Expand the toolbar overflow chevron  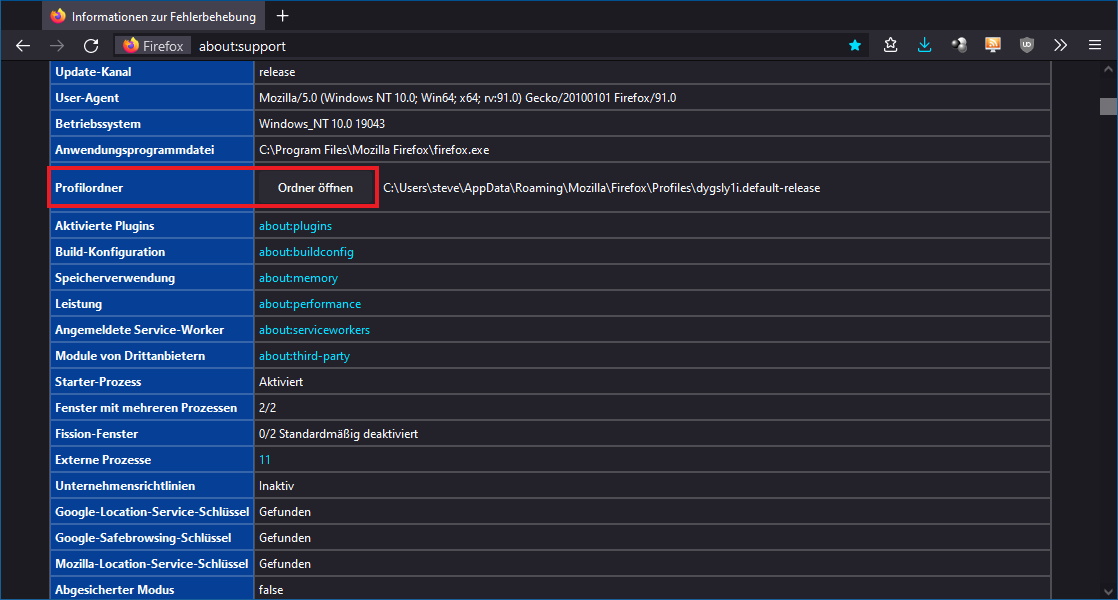coord(1060,45)
